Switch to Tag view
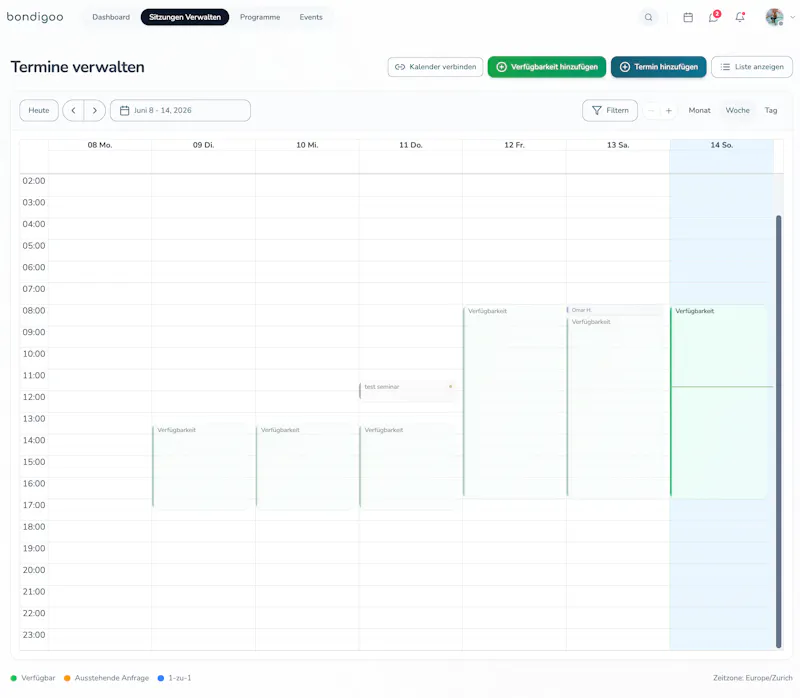The height and width of the screenshot is (698, 800). pos(771,110)
